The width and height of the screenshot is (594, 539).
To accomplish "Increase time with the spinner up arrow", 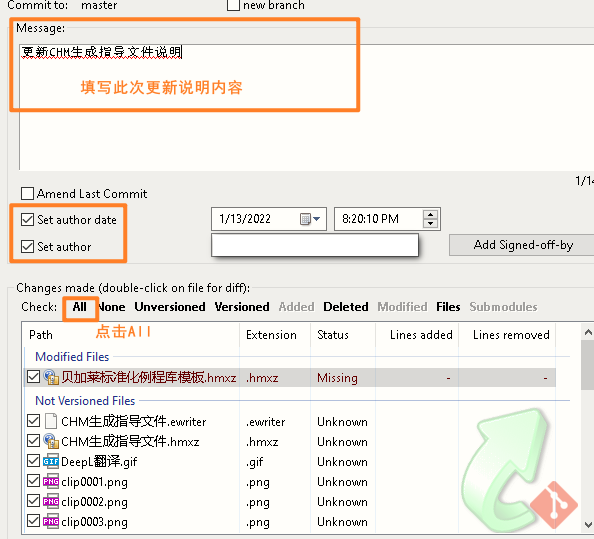I will pos(430,215).
